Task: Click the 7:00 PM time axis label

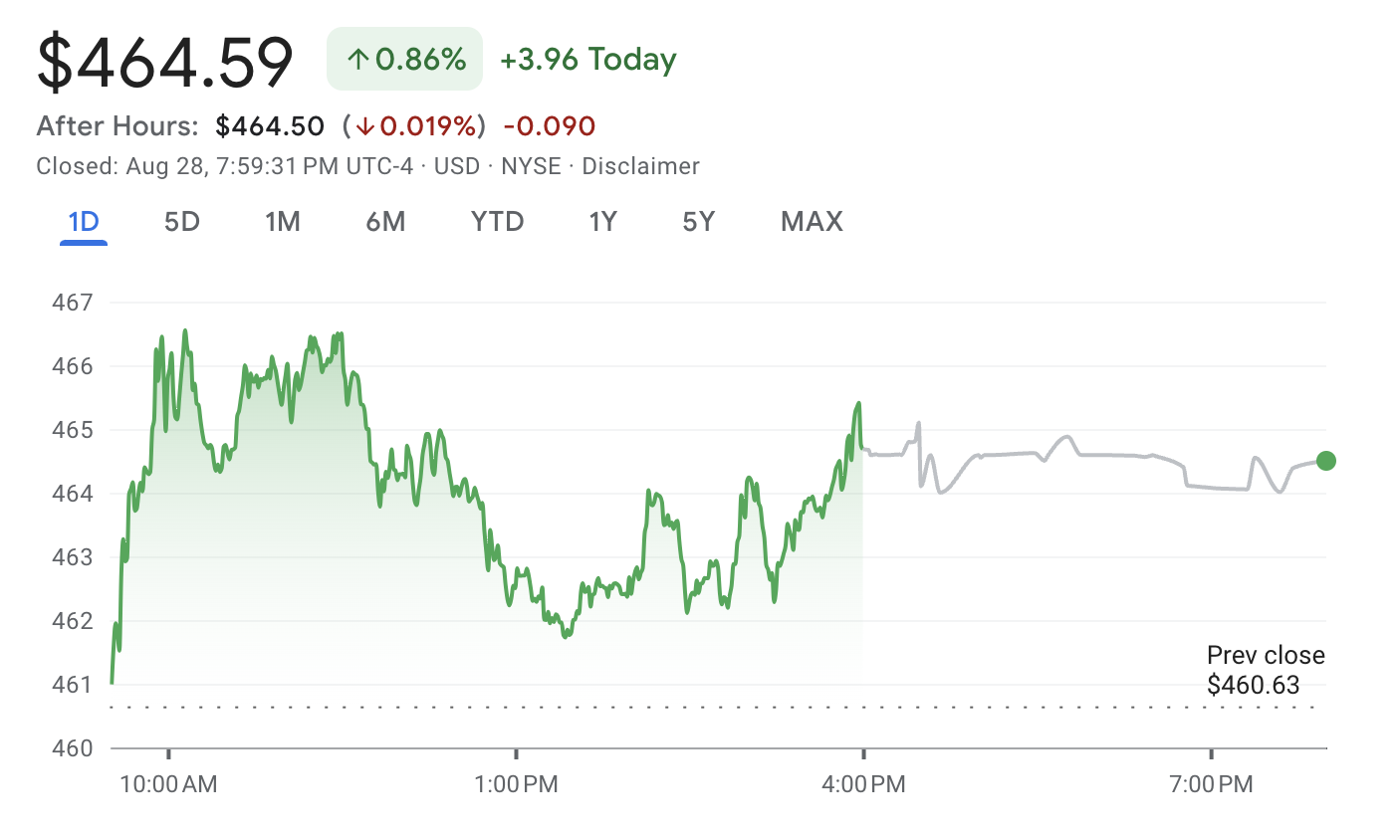Action: (1211, 784)
